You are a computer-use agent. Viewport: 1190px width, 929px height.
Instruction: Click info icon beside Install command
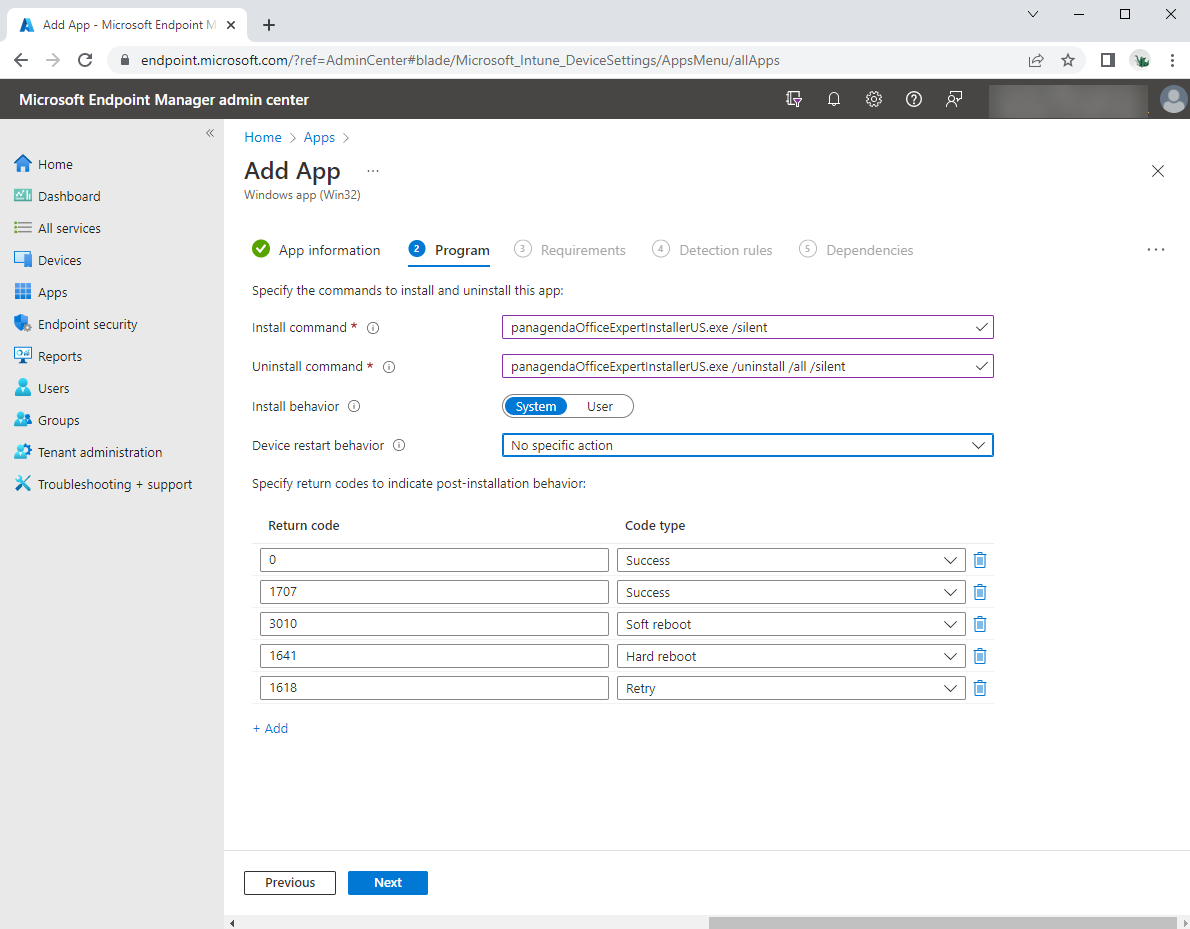[x=373, y=328]
